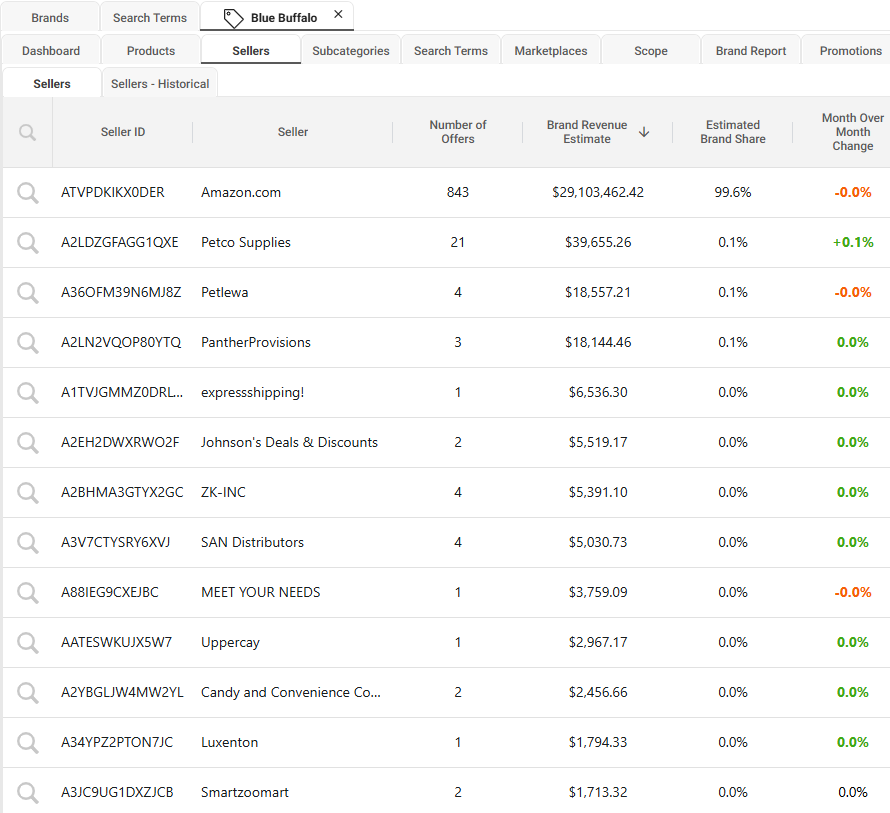Click the tag icon on Blue Buffalo tab

pyautogui.click(x=233, y=18)
